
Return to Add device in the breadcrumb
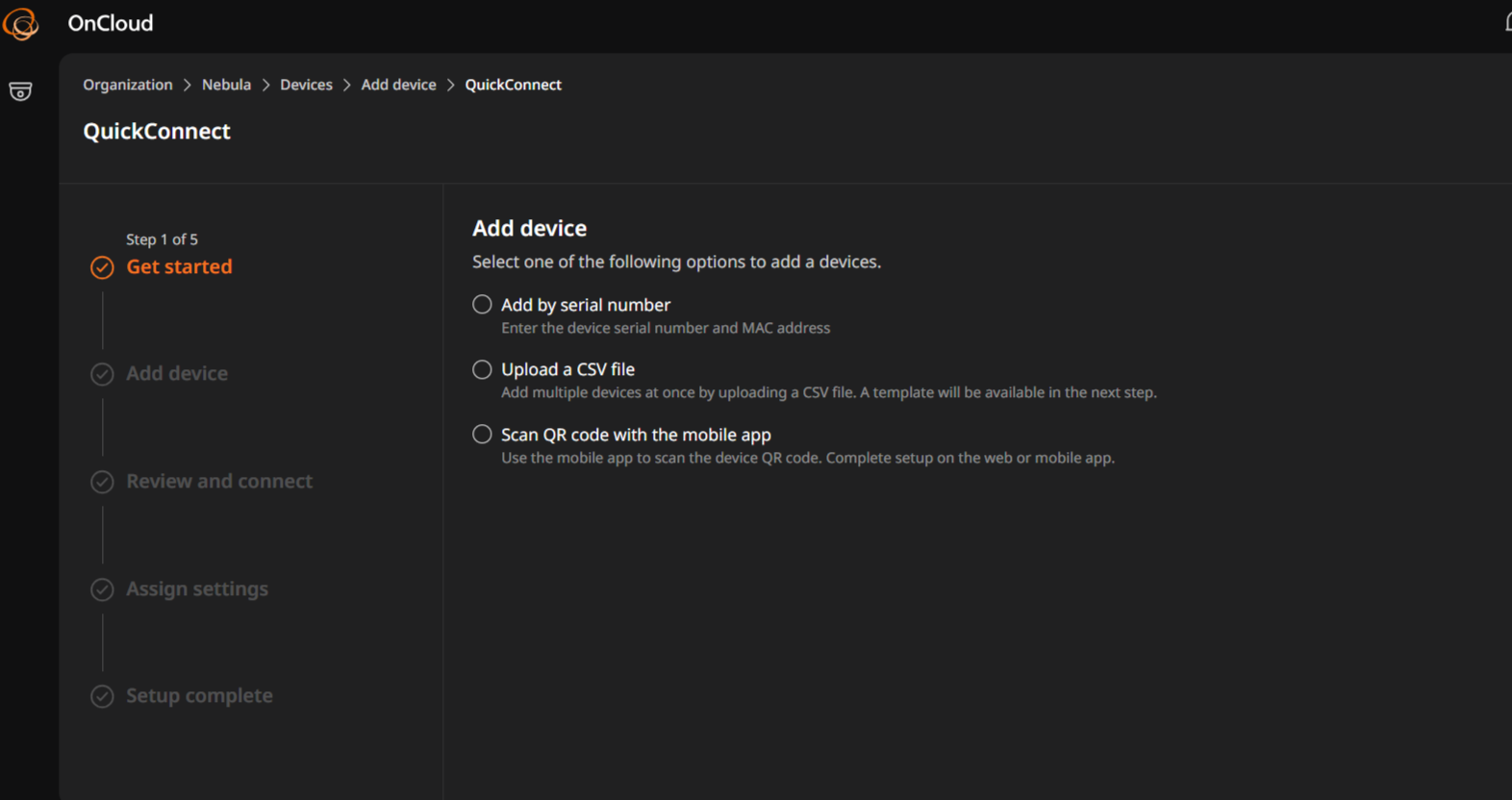click(398, 85)
